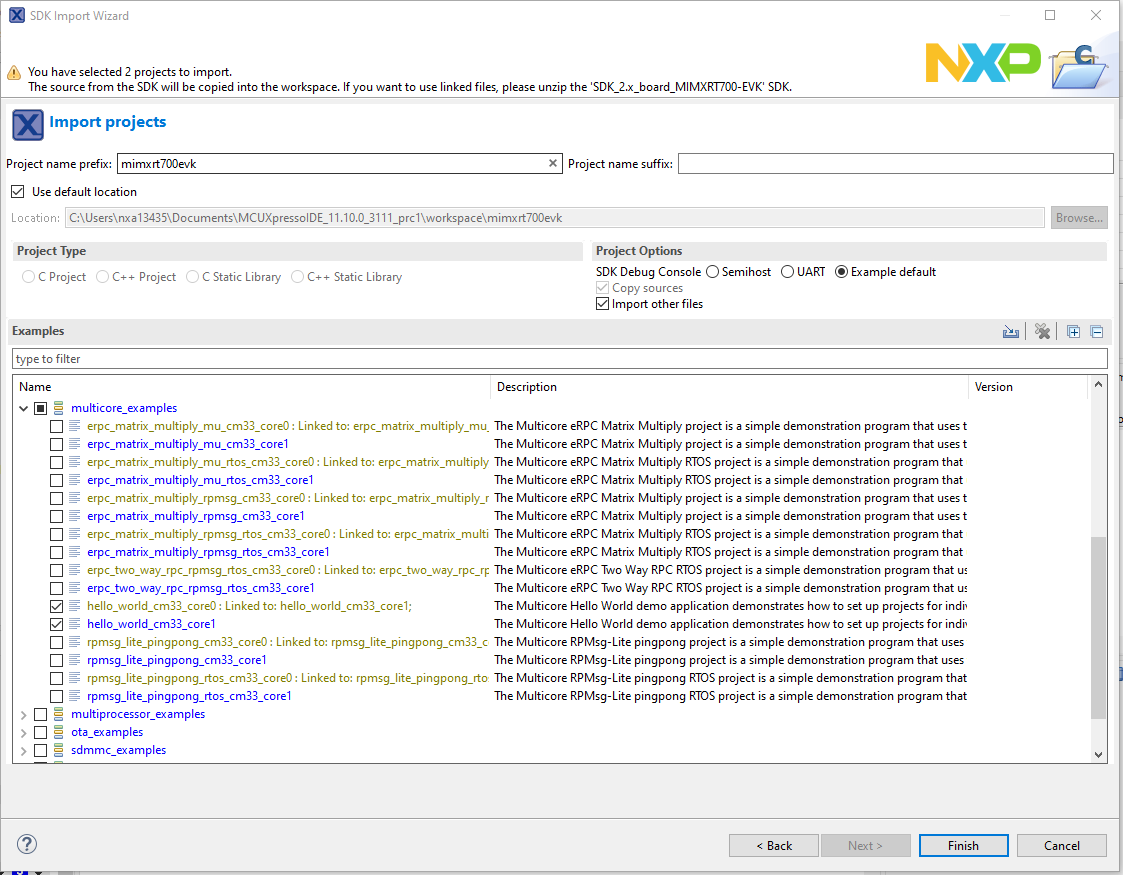Expand the multiprocessor_examples node
Screen dimensions: 1123x875
click(x=23, y=714)
